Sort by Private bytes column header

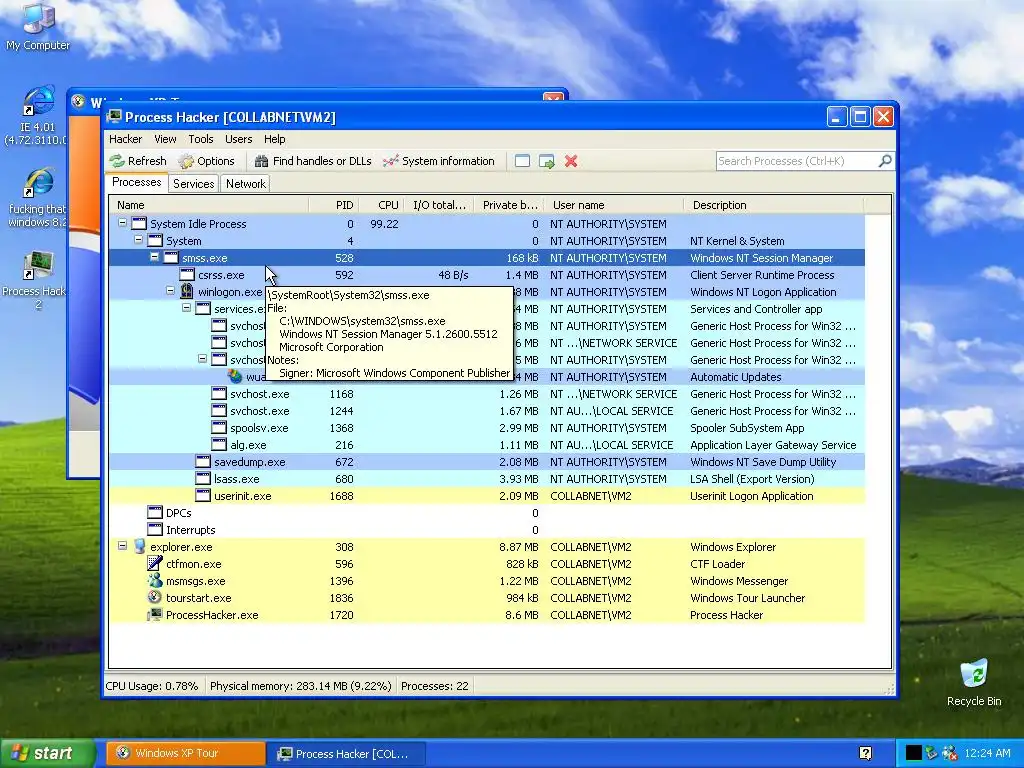pos(508,205)
